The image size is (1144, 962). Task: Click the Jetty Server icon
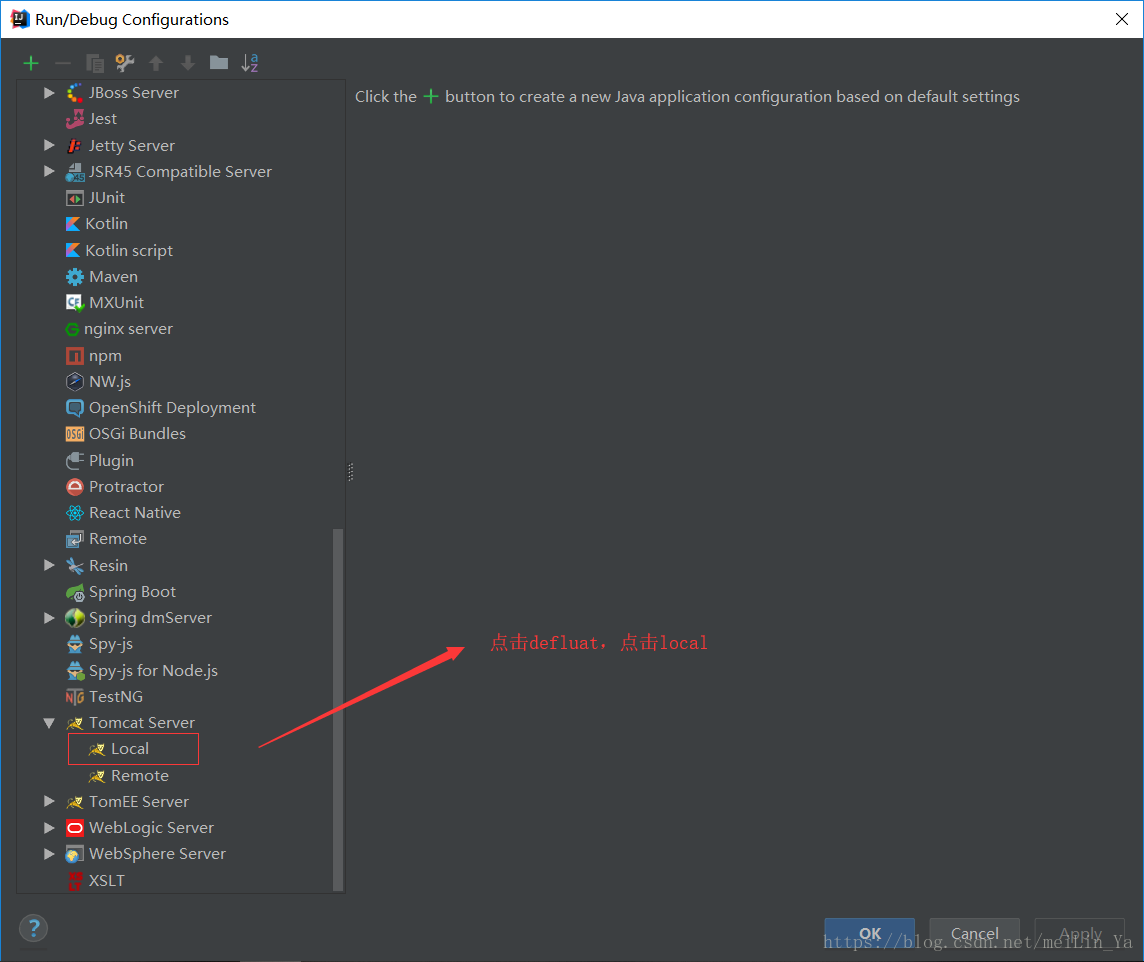(x=74, y=146)
